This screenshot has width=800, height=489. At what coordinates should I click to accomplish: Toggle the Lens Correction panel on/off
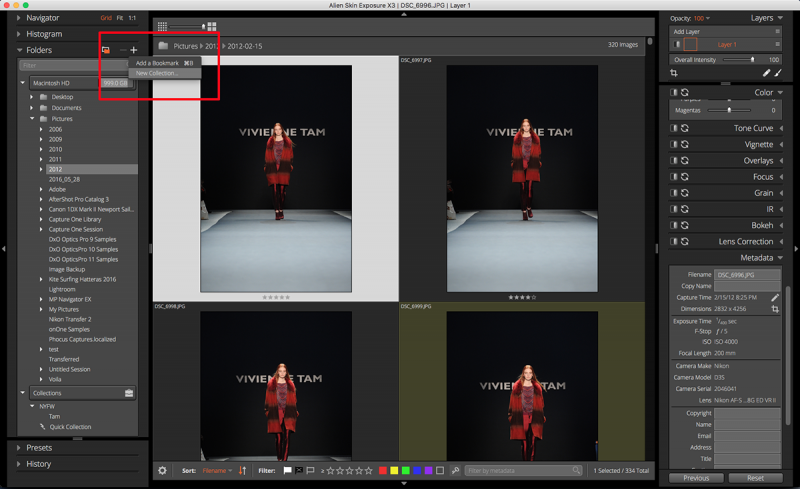pyautogui.click(x=674, y=241)
